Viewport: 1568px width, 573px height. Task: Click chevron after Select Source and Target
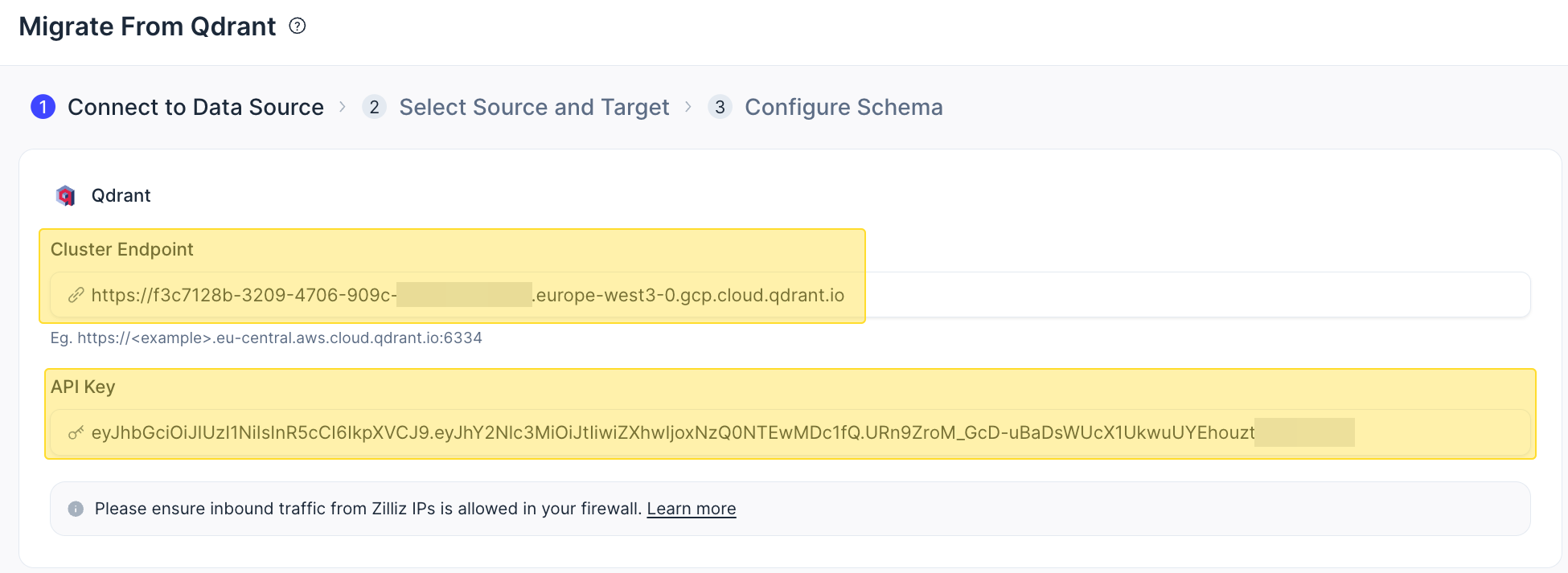point(688,107)
